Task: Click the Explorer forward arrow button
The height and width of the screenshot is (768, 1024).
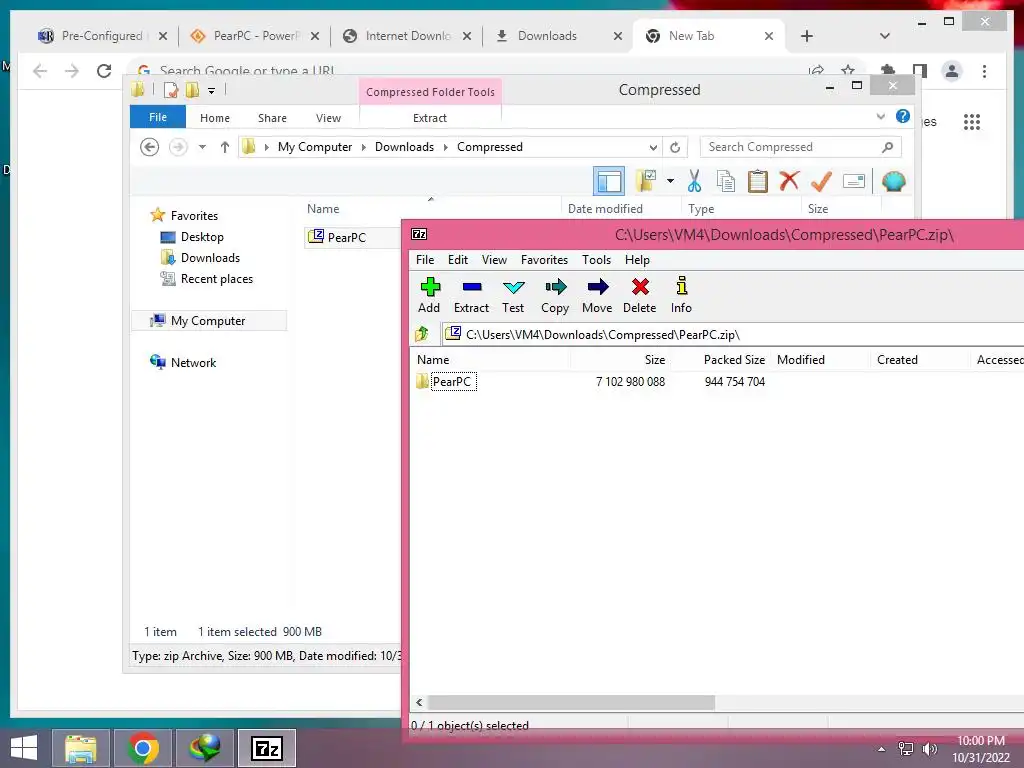Action: point(178,147)
